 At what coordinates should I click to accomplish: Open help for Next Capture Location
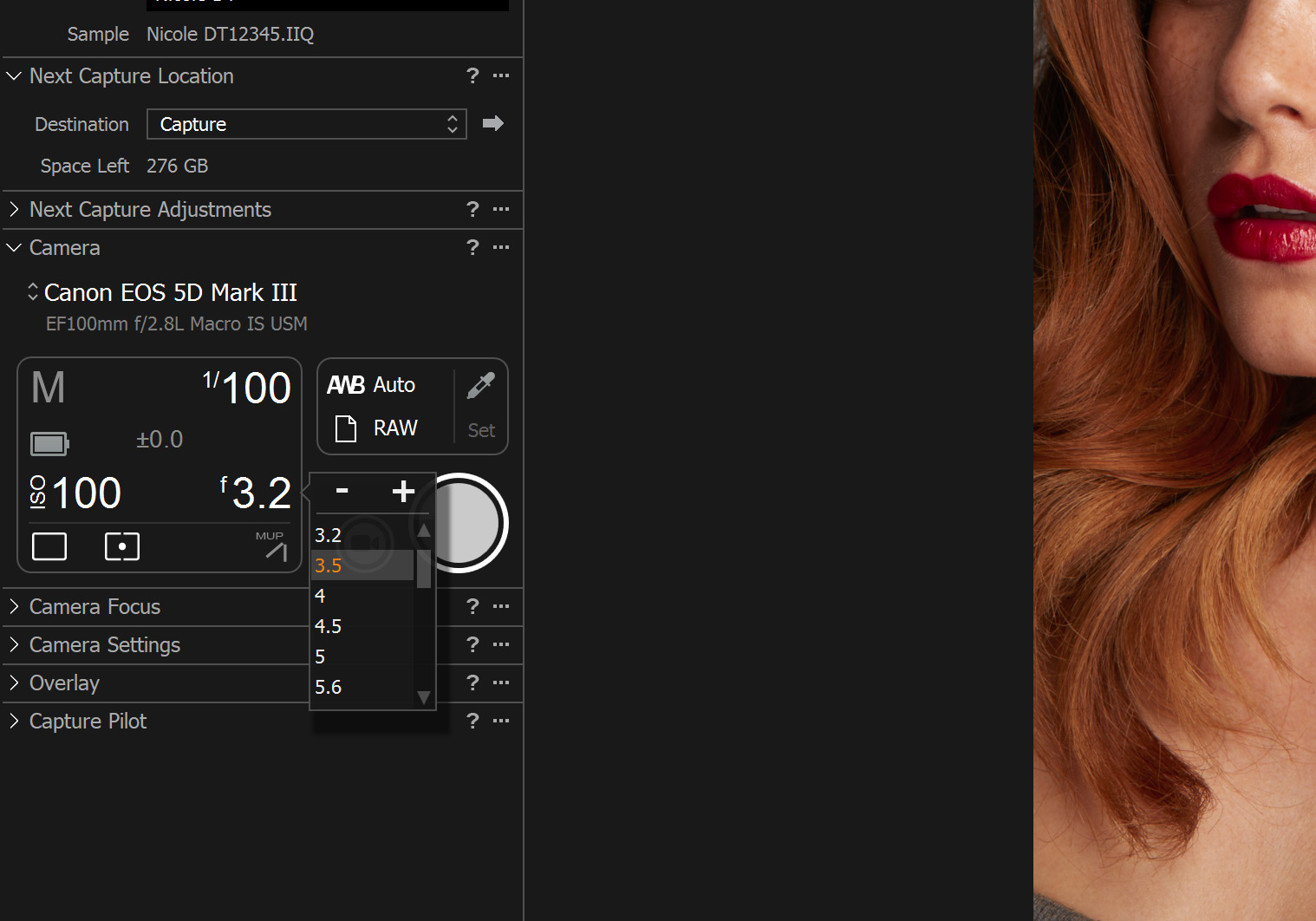pyautogui.click(x=472, y=75)
